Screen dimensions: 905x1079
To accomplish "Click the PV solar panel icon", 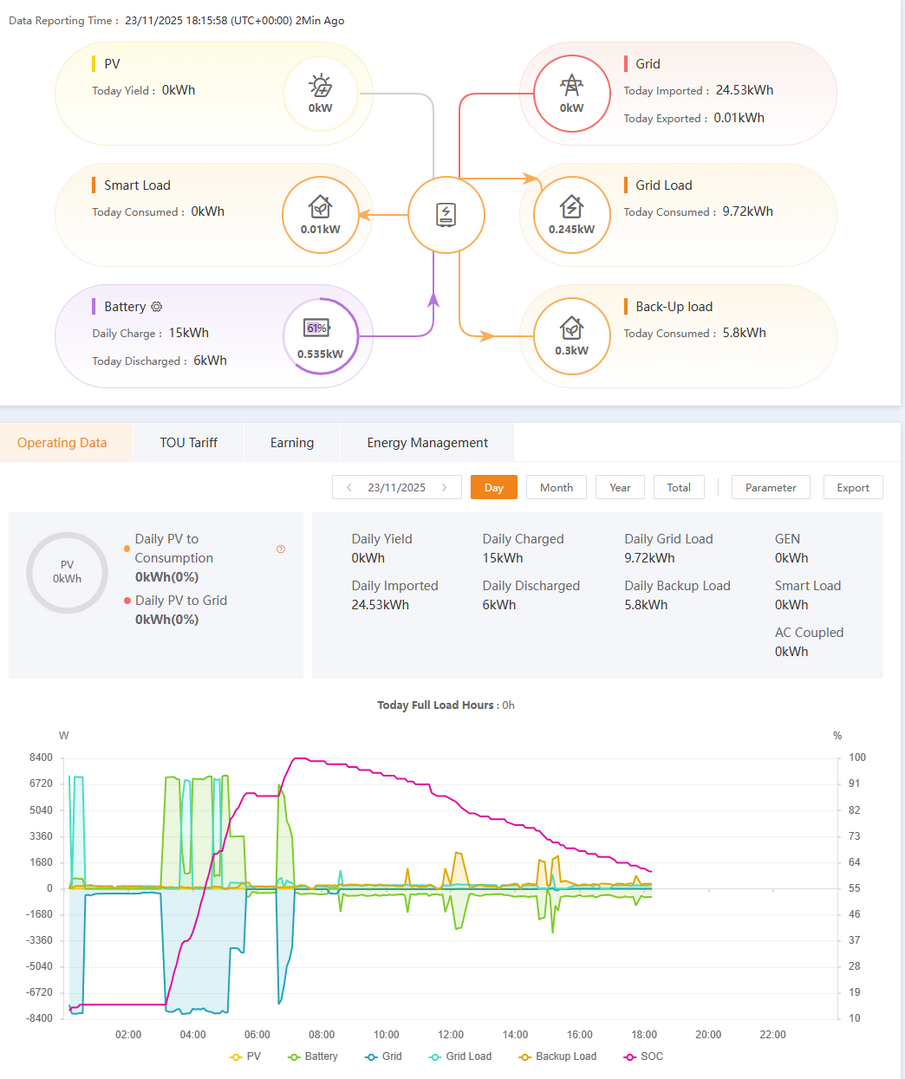I will [x=320, y=86].
